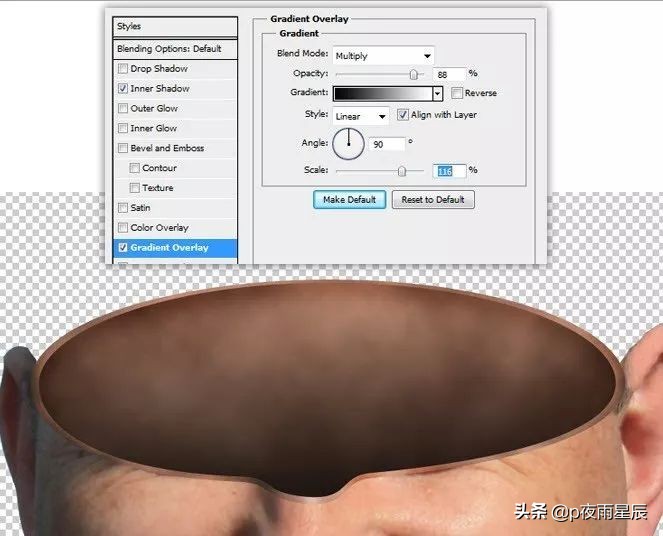Enable the Satin checkbox
This screenshot has width=663, height=536.
(123, 208)
